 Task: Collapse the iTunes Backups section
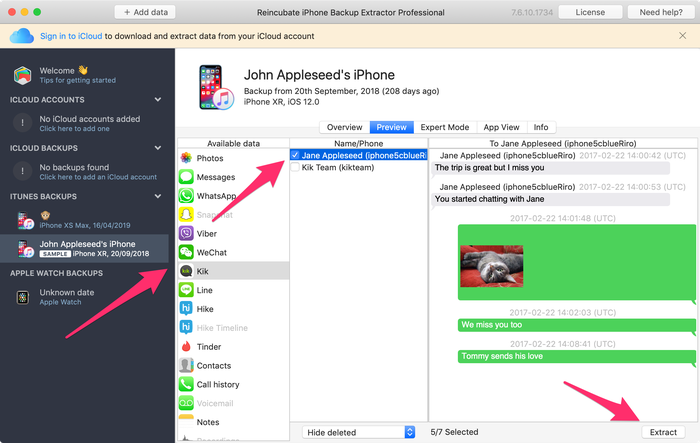[x=158, y=196]
